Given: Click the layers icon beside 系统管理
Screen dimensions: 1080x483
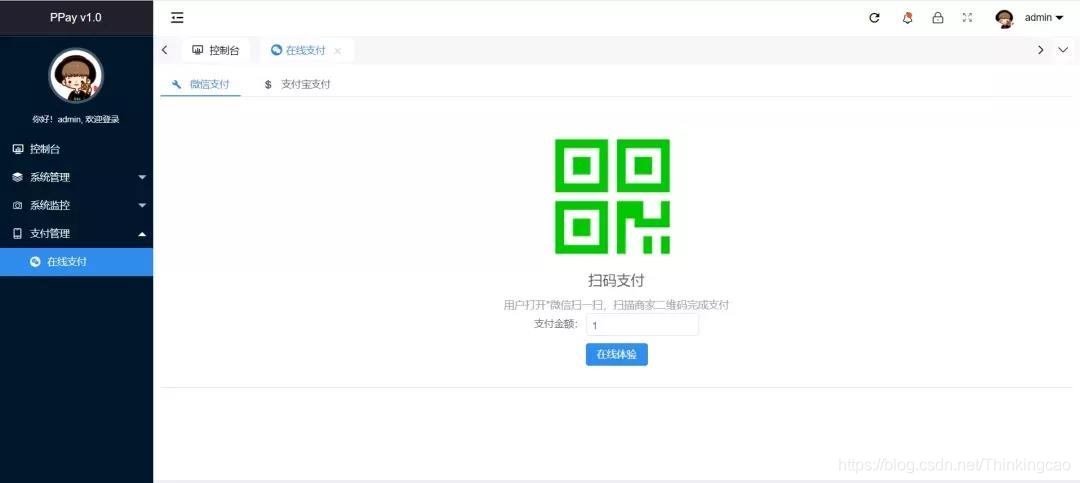Looking at the screenshot, I should (18, 177).
